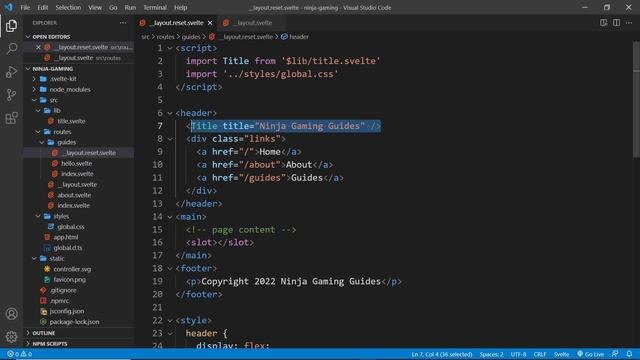Image resolution: width=640 pixels, height=360 pixels.
Task: Open the Search view in activity bar
Action: [x=11, y=49]
